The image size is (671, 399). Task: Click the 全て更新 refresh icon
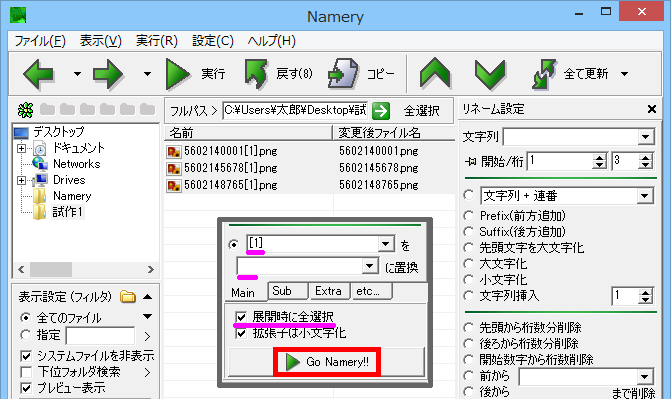pyautogui.click(x=544, y=74)
